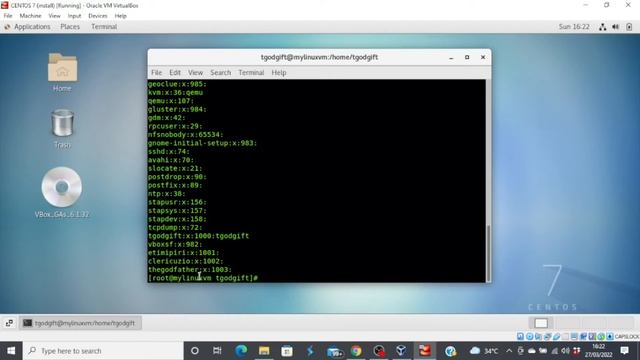Click the terminal vertical scrollbar thumb
This screenshot has width=640, height=360.
[488, 252]
